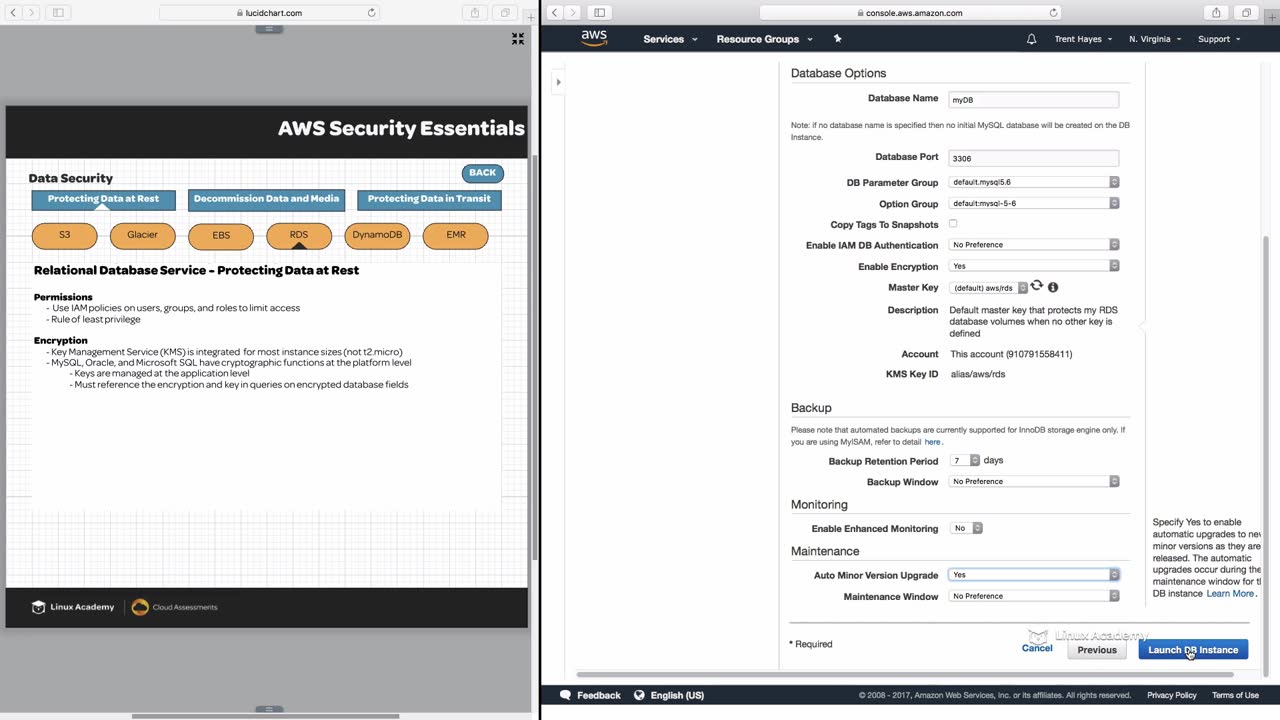Open the Privacy Policy link
1280x720 pixels.
(1172, 695)
